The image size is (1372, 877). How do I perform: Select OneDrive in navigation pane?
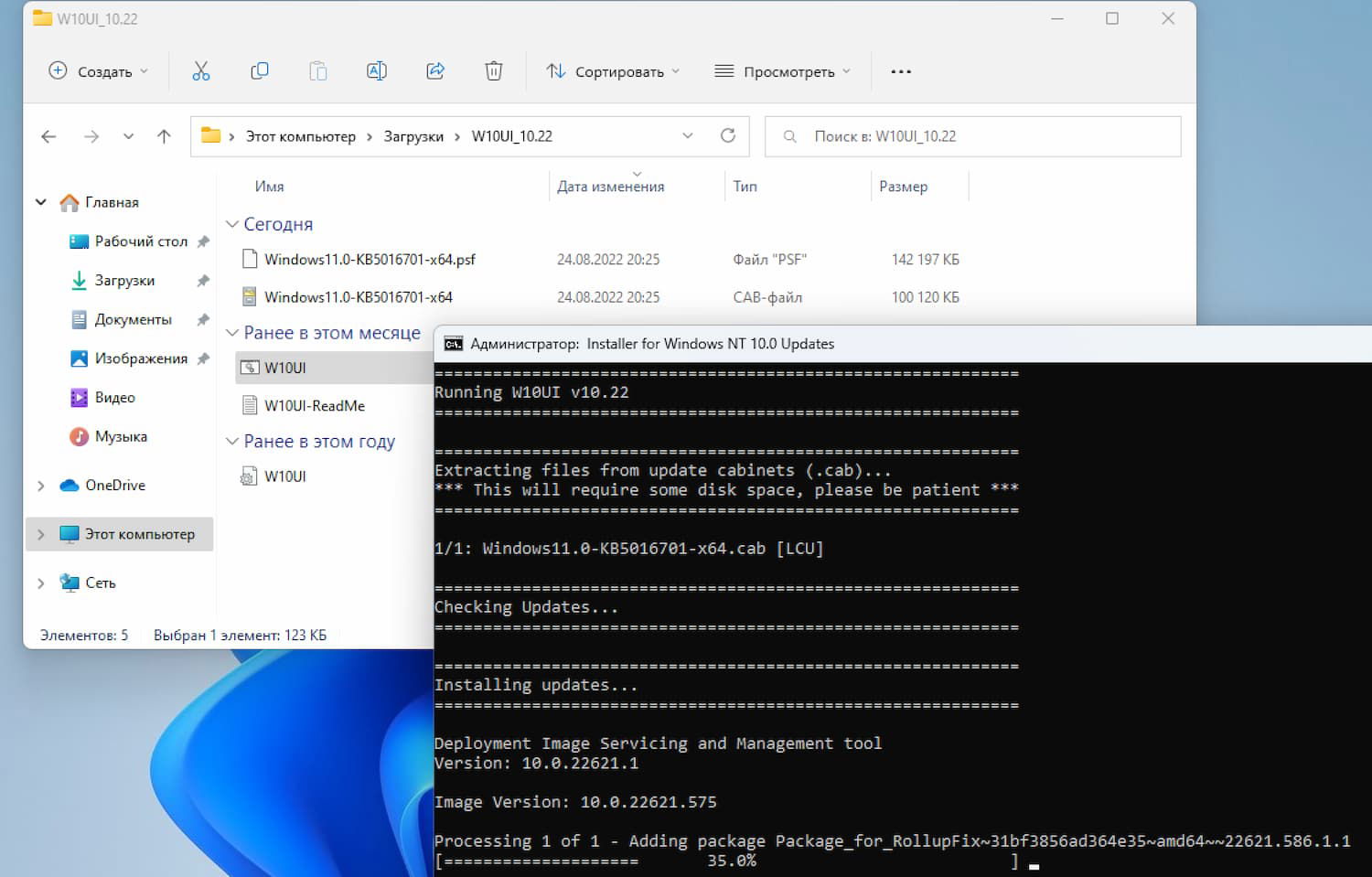[x=115, y=486]
